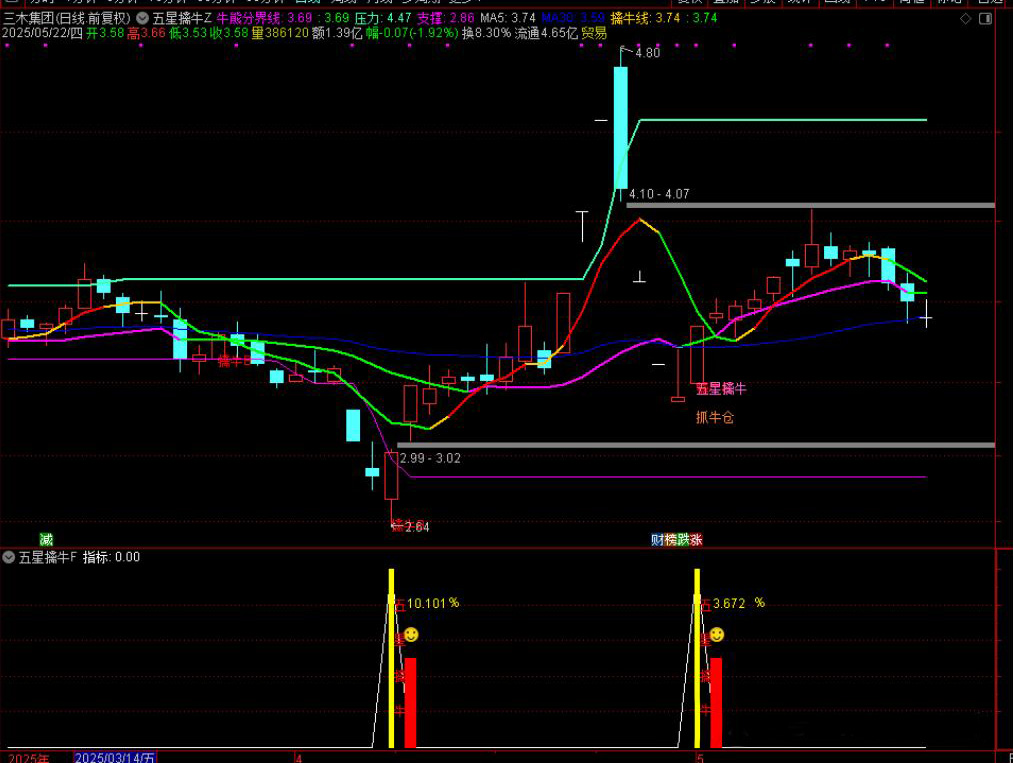Click the first smiley face signal icon
Screen dimensions: 1013x763
click(x=411, y=634)
